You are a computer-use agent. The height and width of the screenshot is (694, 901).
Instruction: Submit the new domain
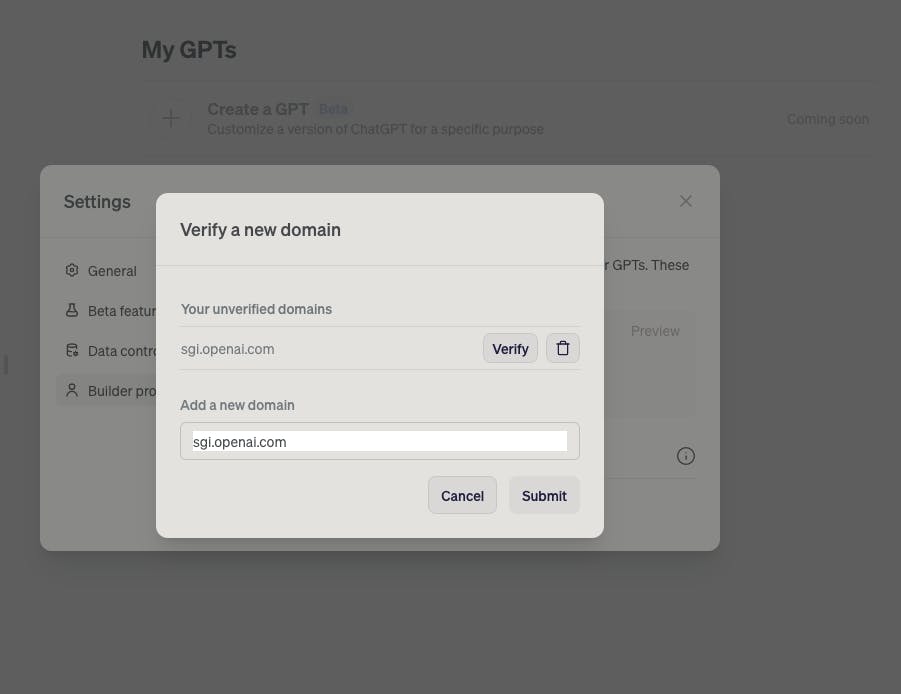(544, 495)
